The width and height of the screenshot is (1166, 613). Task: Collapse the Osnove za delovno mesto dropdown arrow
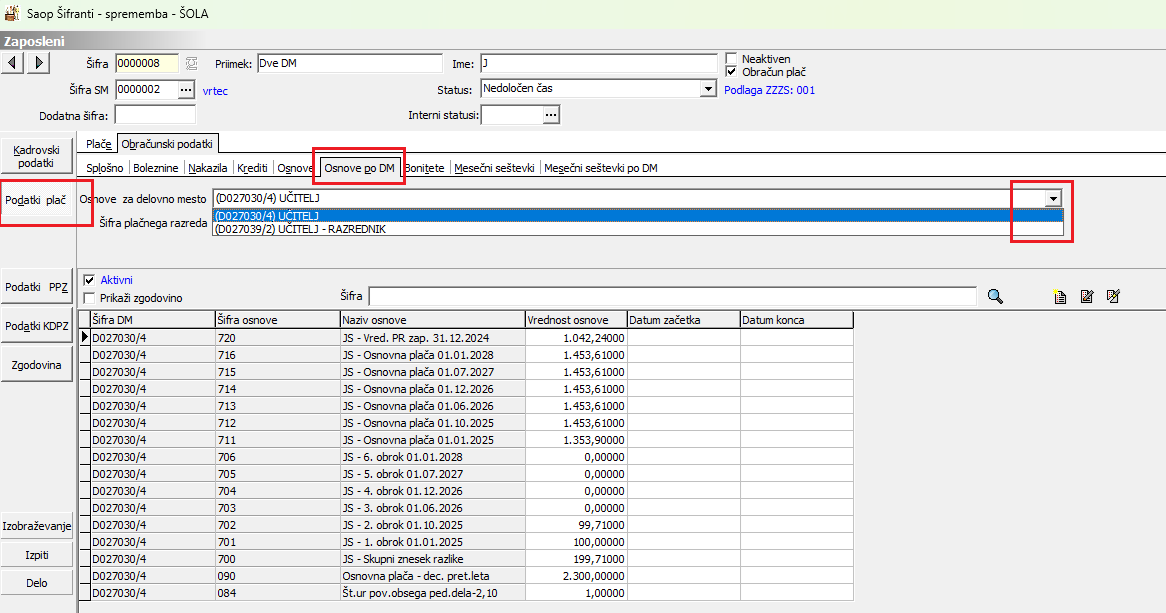(1052, 199)
